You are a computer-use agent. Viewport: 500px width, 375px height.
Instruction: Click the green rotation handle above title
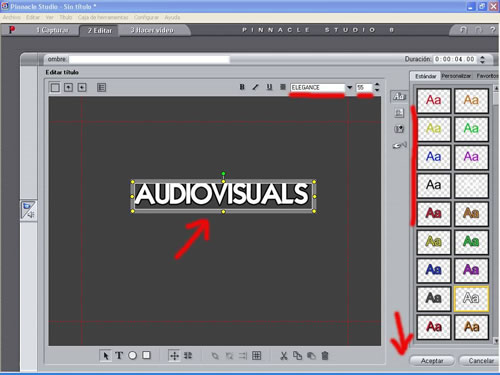coord(223,174)
